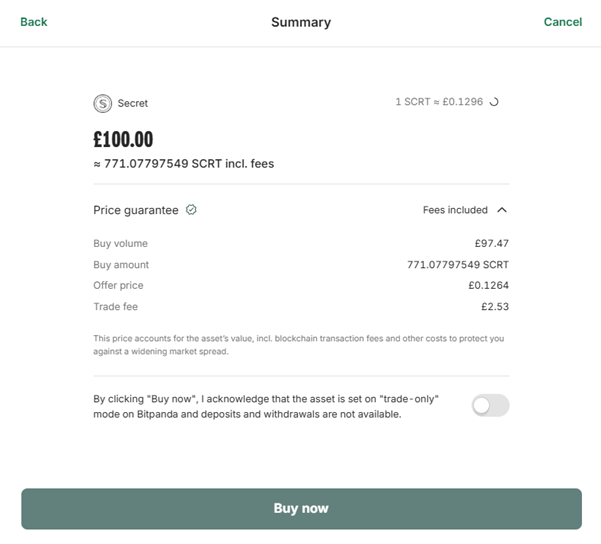Collapse the fee details chevron
Viewport: 601px width, 544px height.
502,210
